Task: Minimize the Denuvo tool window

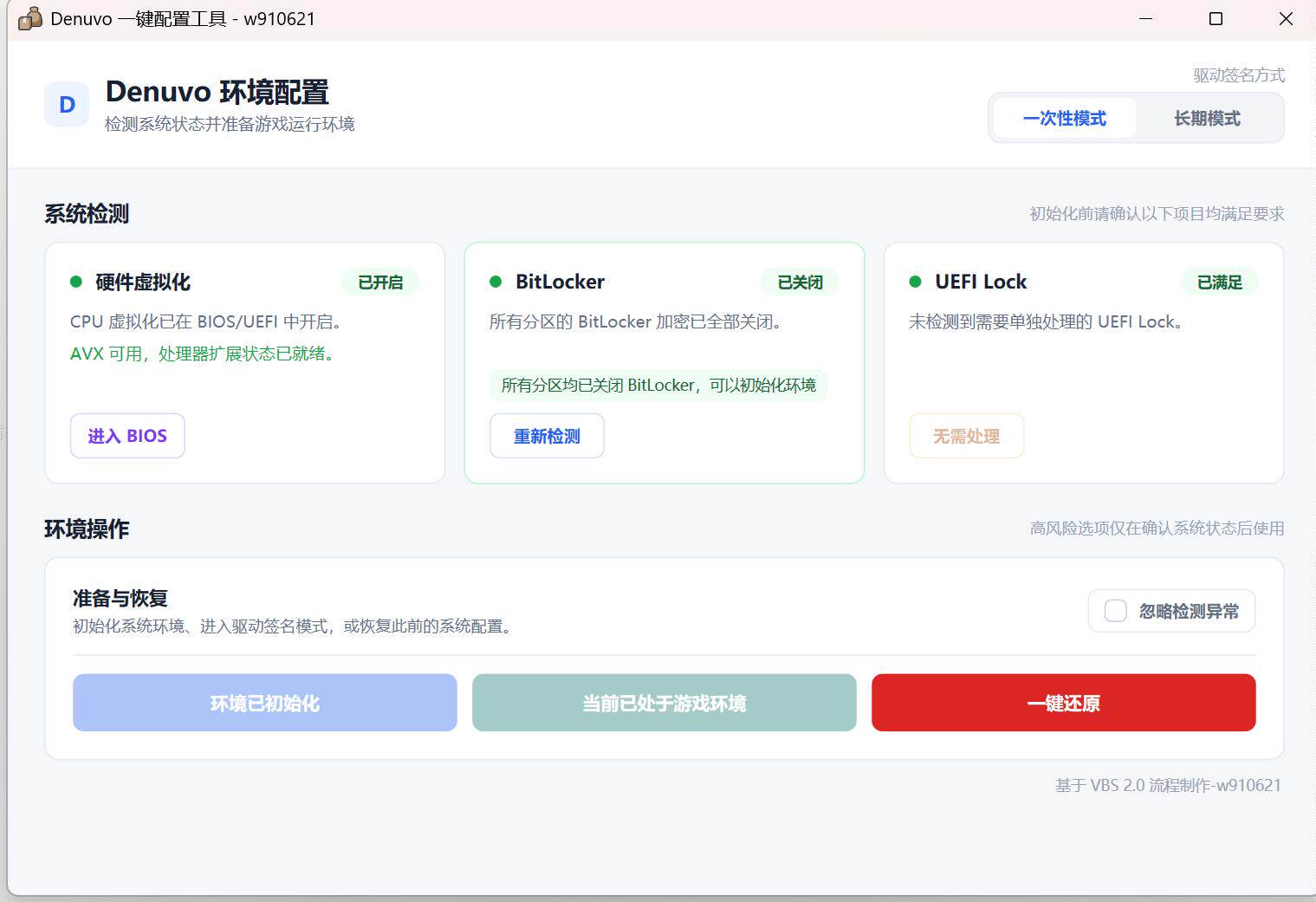Action: click(1145, 18)
